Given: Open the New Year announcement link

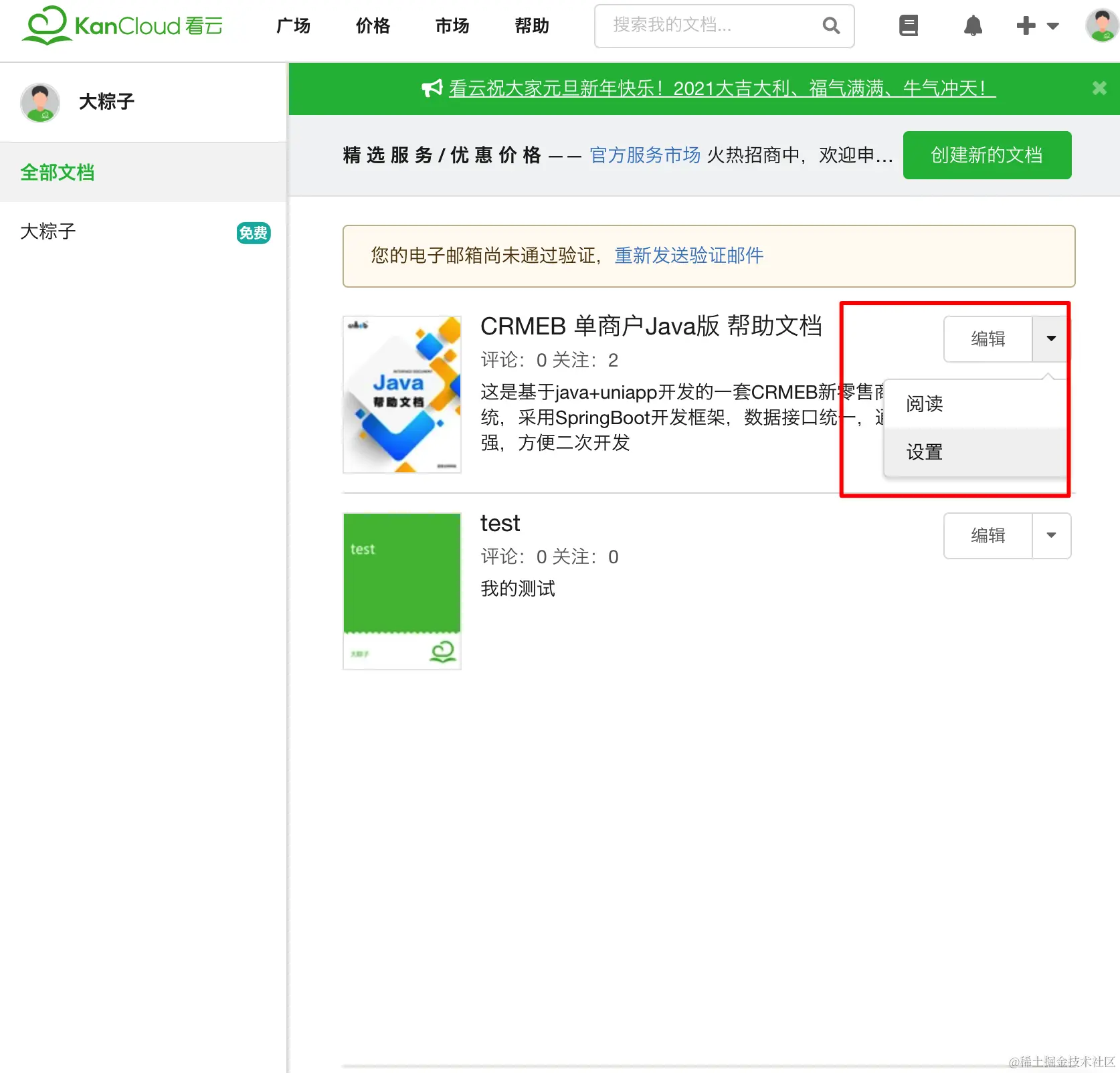Looking at the screenshot, I should (722, 88).
